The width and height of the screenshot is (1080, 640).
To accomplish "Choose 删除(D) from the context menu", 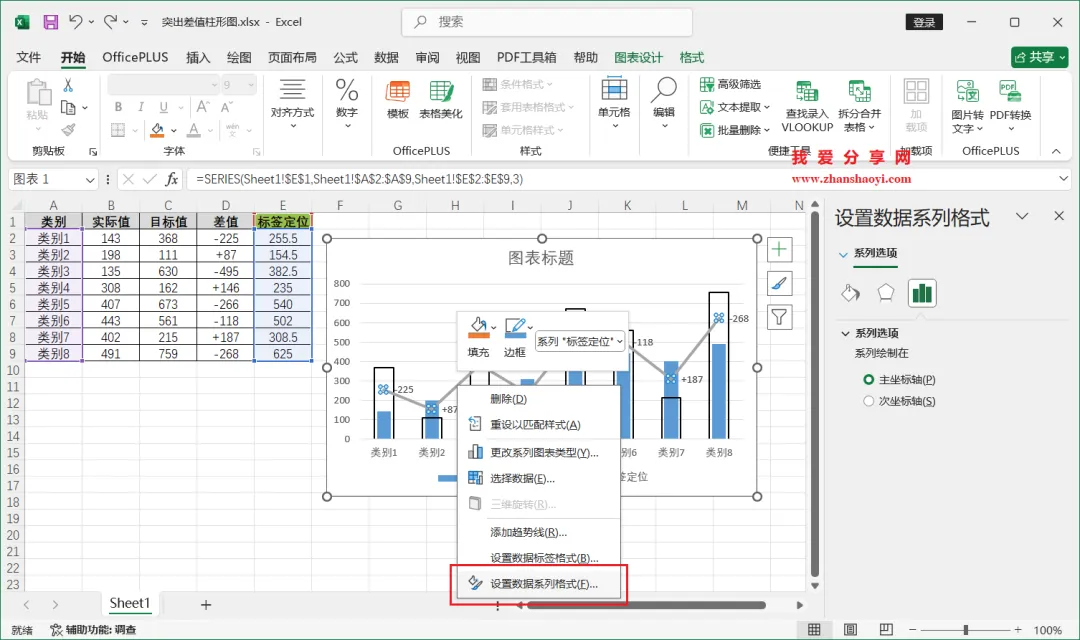I will [x=539, y=399].
